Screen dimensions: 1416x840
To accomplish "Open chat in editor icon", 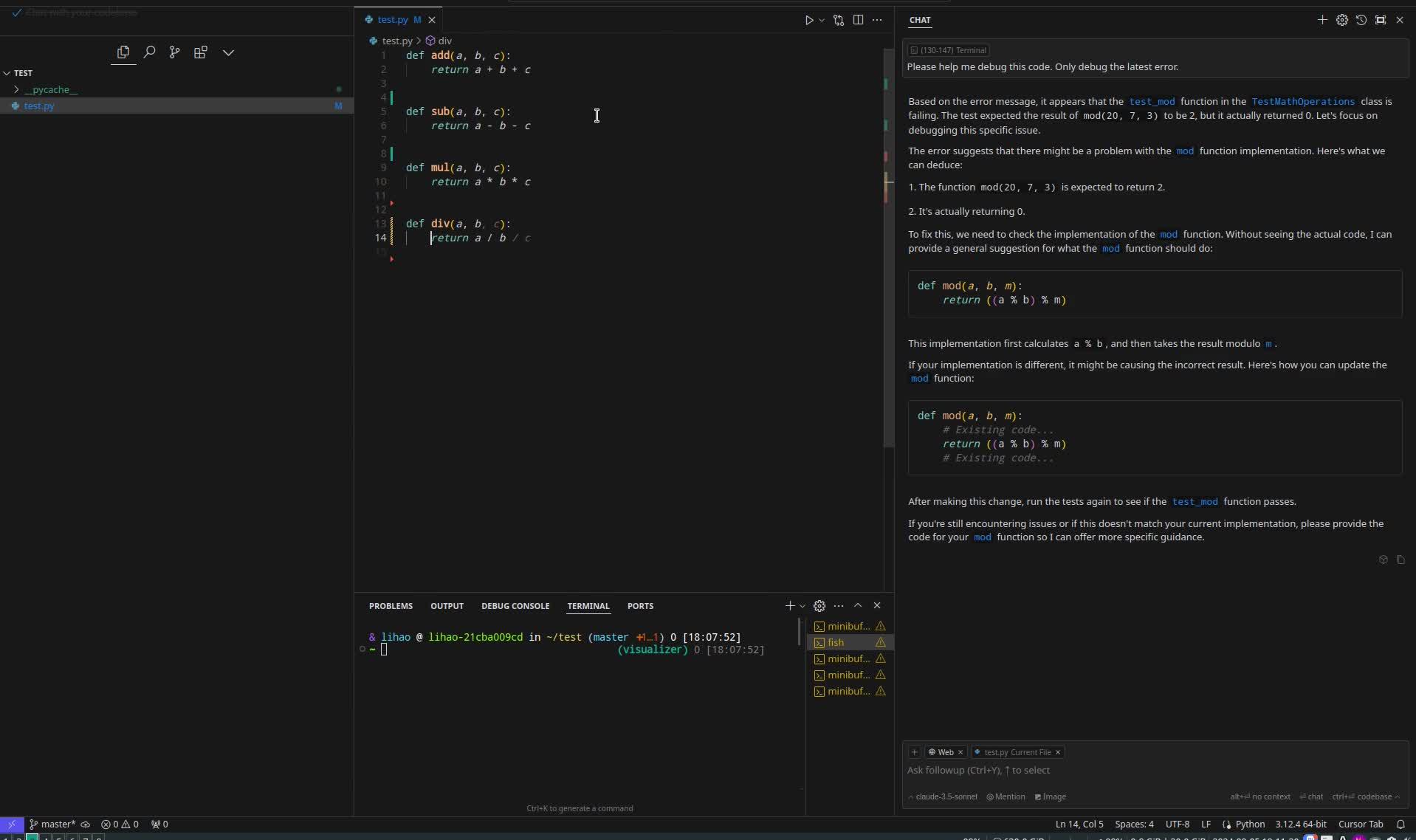I will [x=1381, y=20].
